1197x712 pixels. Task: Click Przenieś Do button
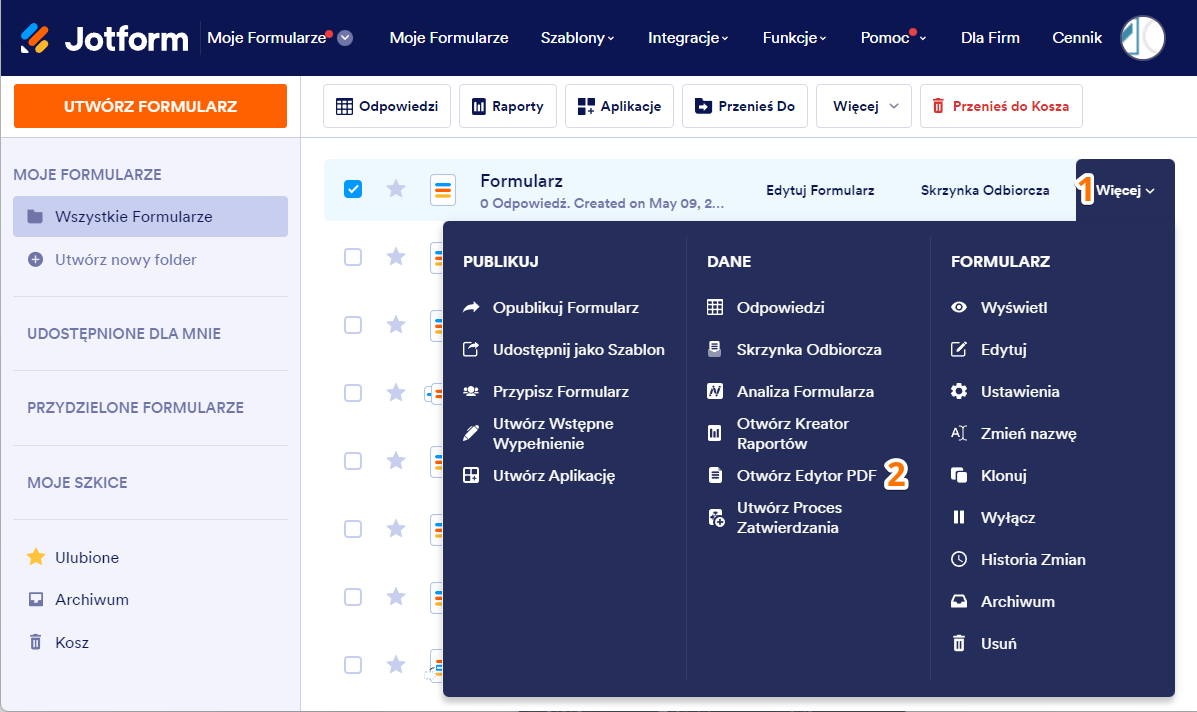[745, 106]
